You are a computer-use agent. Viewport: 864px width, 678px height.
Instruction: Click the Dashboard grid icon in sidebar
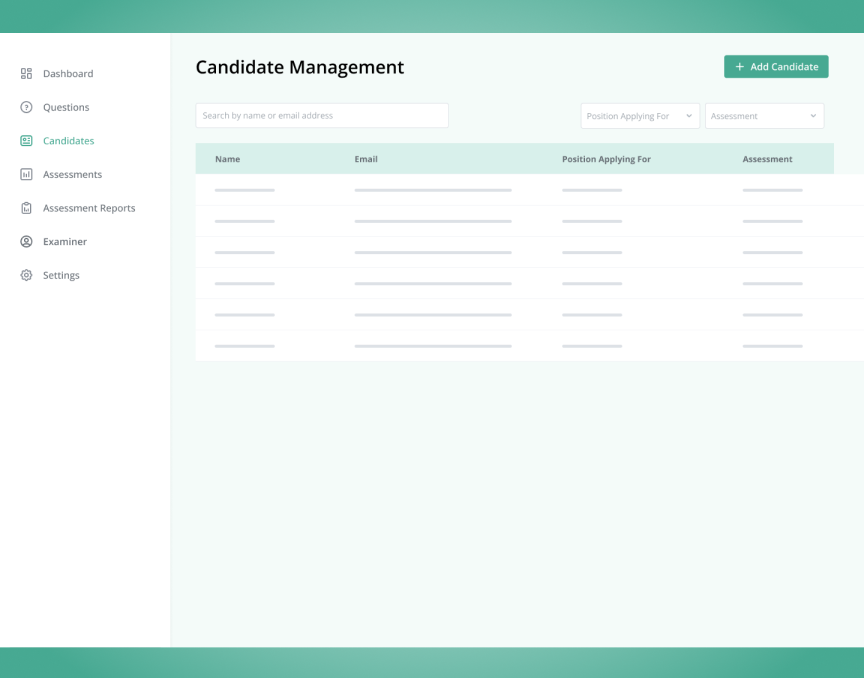pos(27,74)
